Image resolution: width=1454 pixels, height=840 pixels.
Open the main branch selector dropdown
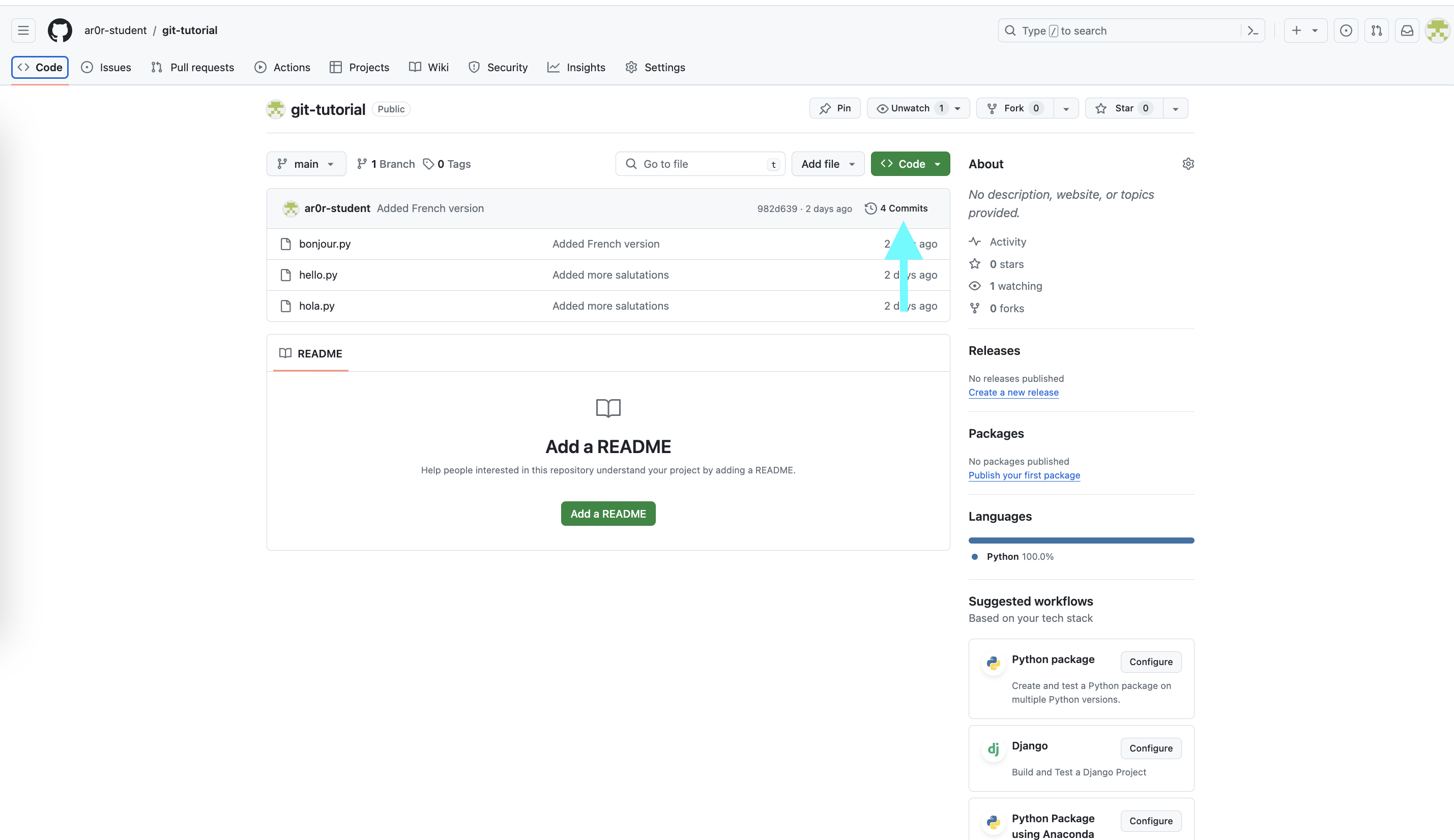(x=306, y=164)
